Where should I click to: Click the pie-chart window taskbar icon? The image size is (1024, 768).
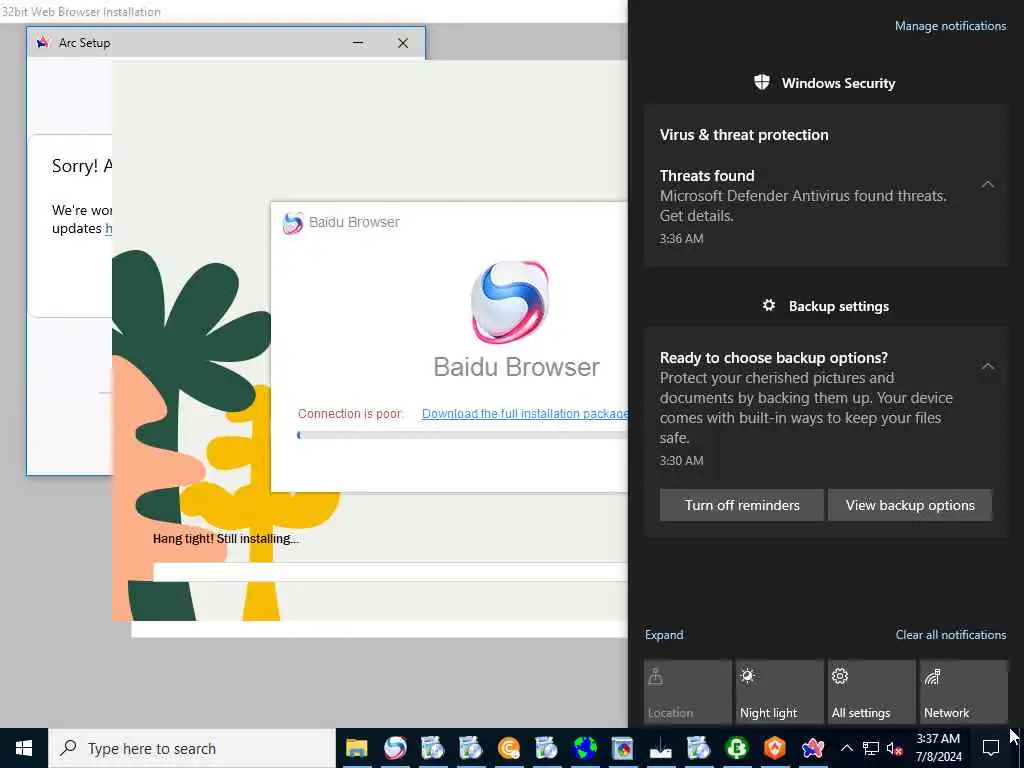[x=622, y=748]
